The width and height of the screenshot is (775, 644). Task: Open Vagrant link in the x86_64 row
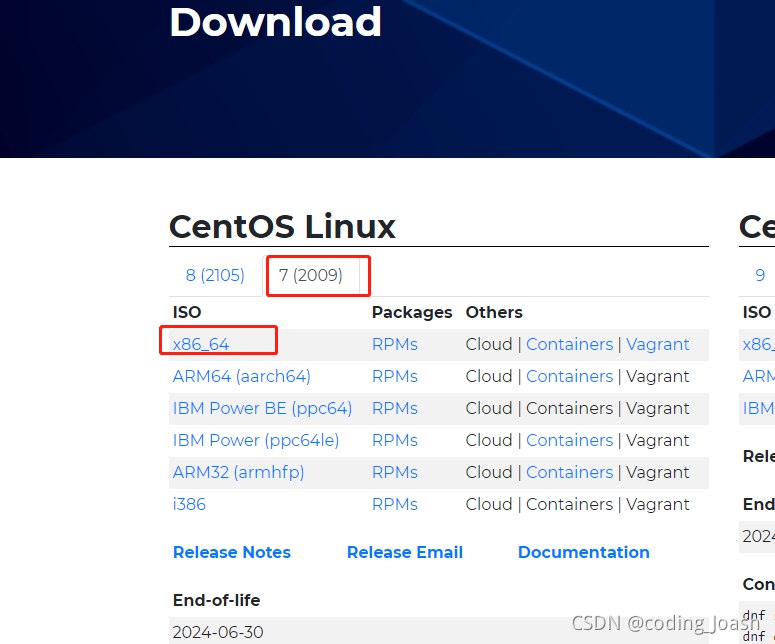pos(657,344)
